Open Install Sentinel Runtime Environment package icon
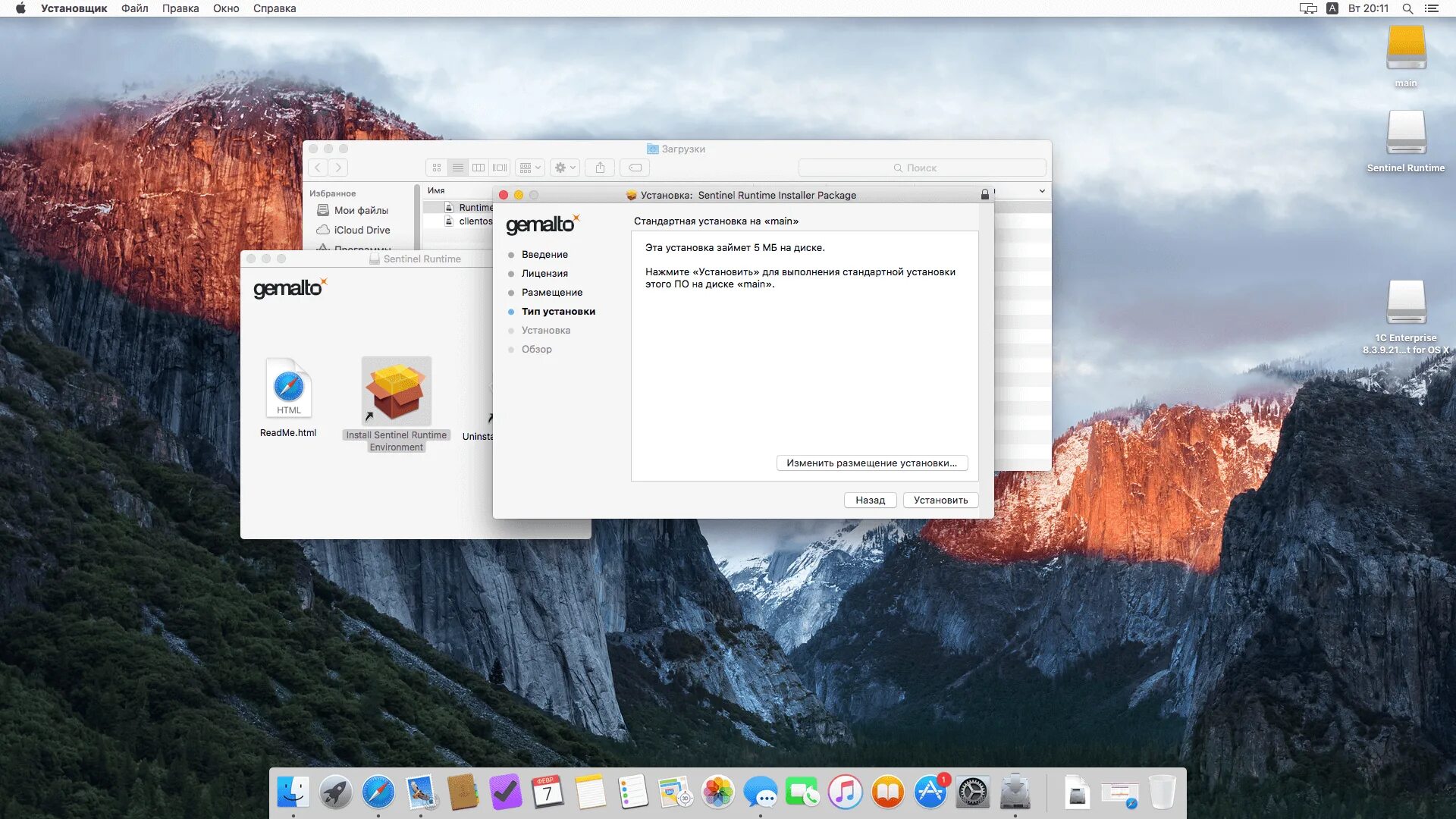 coord(396,391)
